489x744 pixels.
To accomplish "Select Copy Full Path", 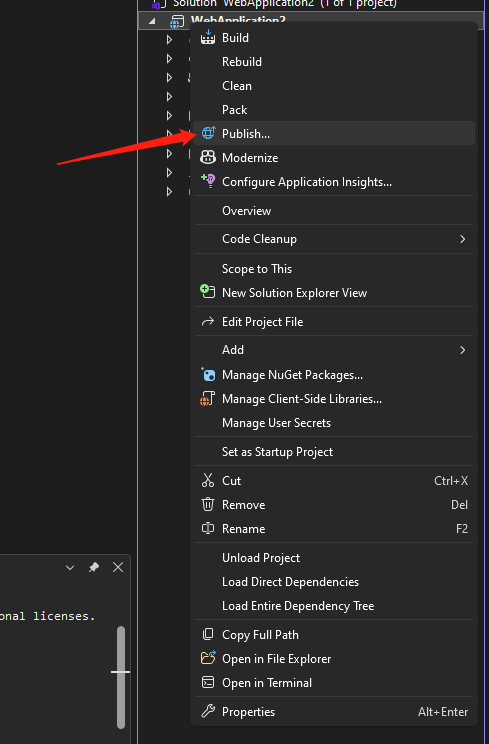I will 334,635.
